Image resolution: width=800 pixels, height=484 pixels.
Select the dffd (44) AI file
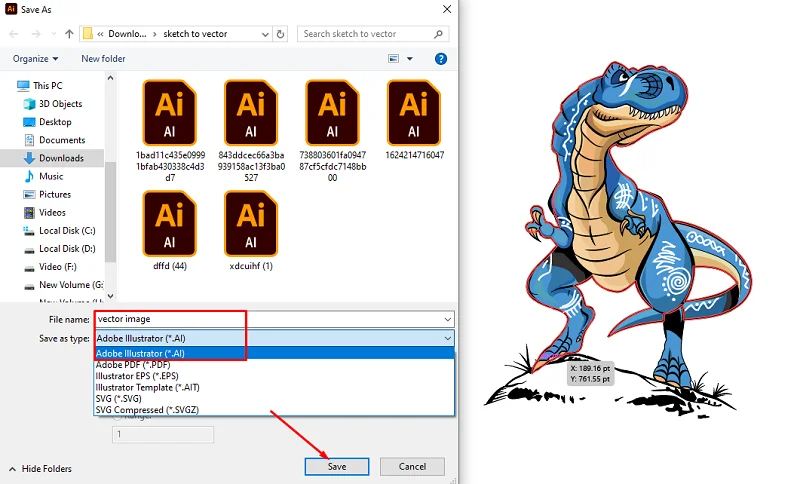[170, 230]
